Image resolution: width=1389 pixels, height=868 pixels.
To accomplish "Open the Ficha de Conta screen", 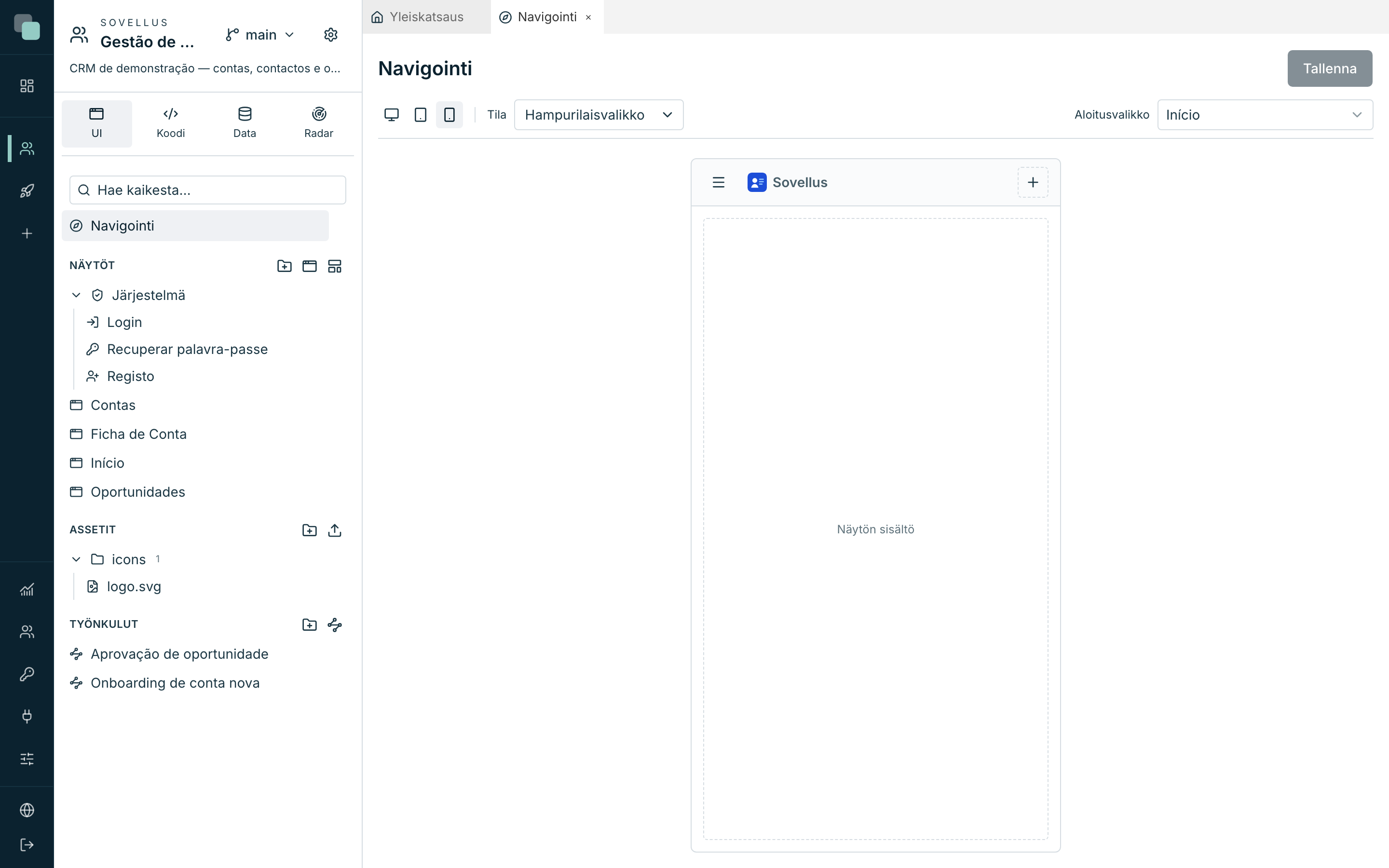I will 138,434.
